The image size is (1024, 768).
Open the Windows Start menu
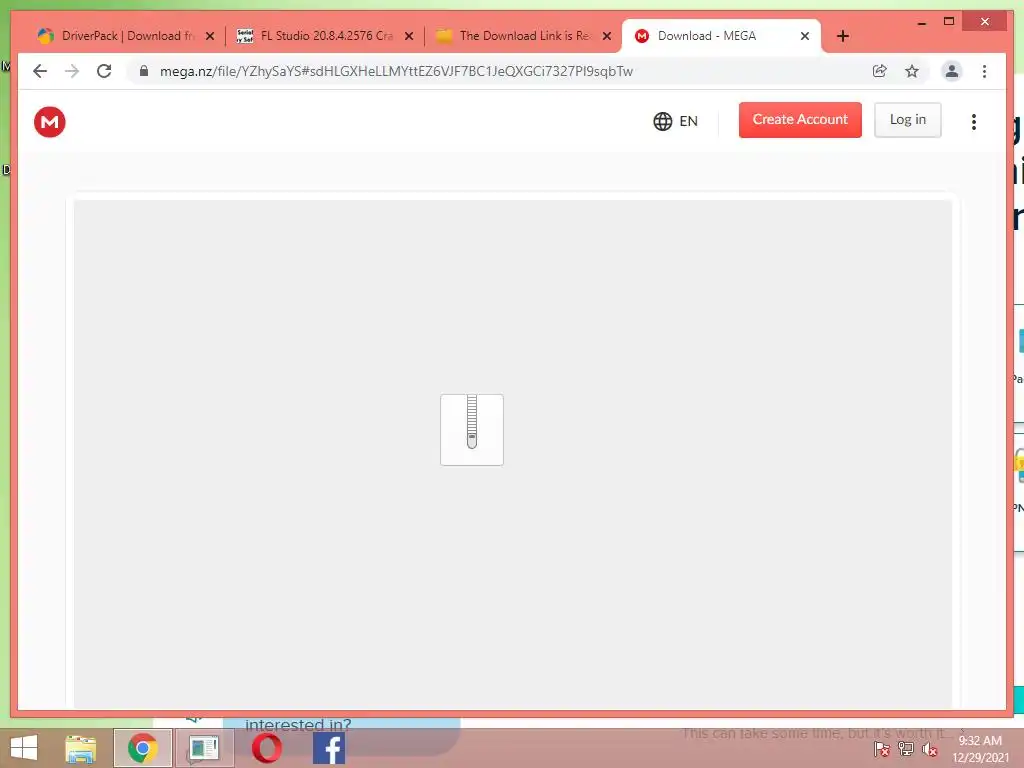[x=24, y=748]
